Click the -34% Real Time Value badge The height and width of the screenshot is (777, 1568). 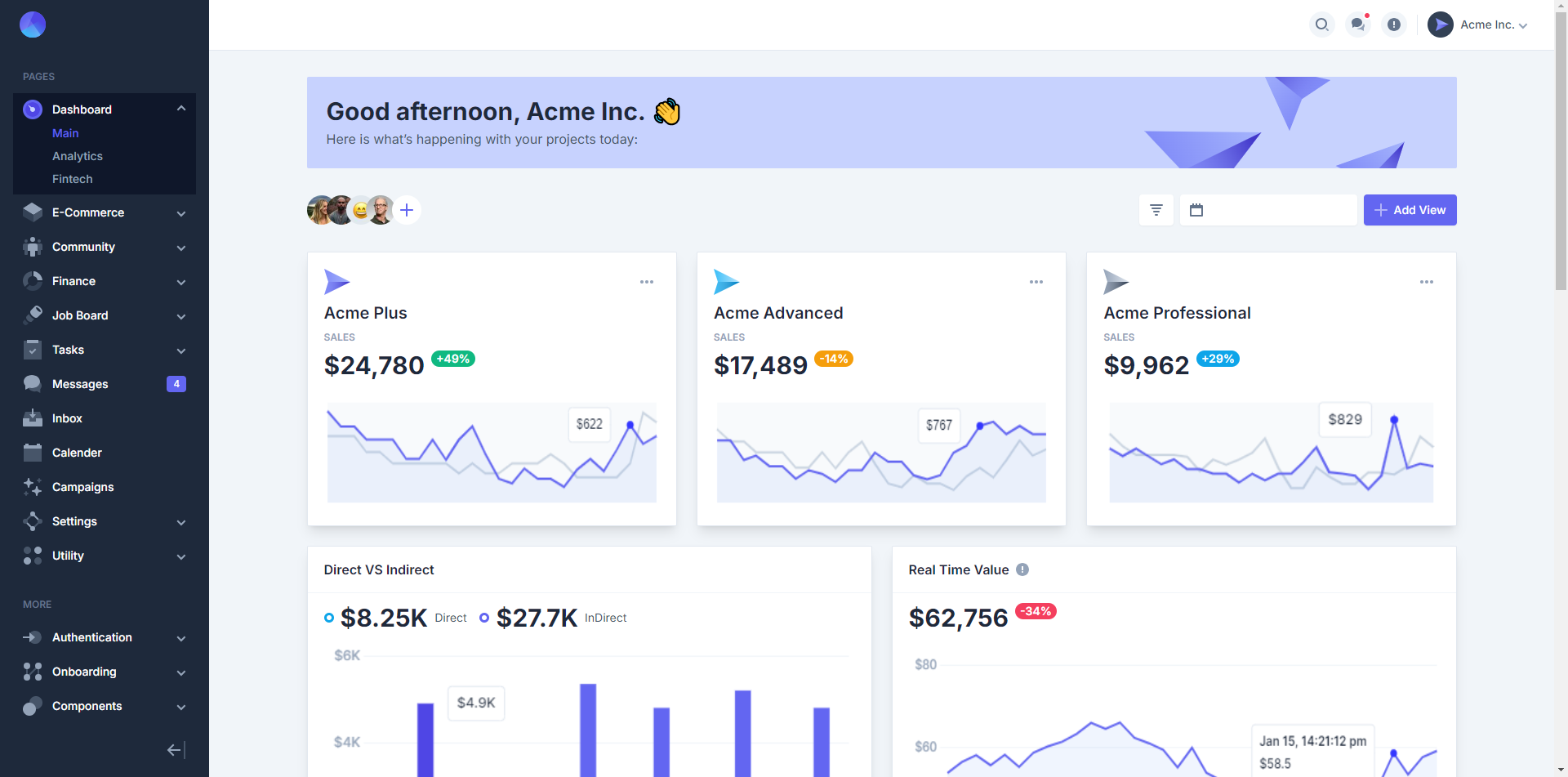1036,611
